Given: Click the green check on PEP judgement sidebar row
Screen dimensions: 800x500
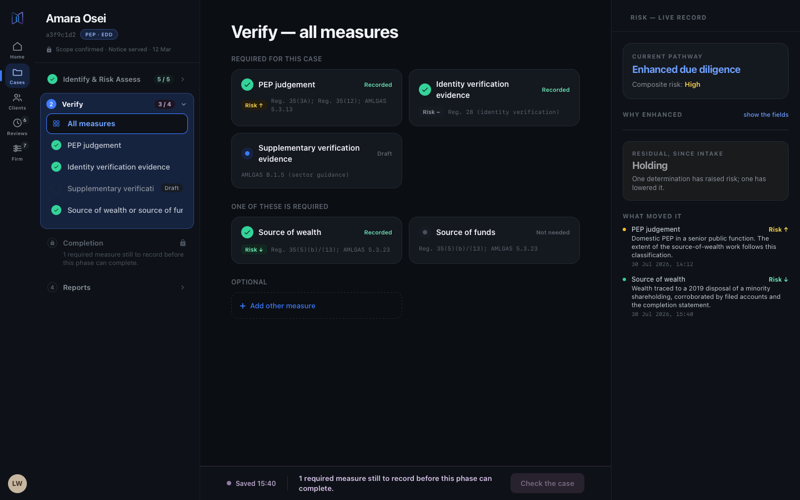Looking at the screenshot, I should (x=56, y=145).
